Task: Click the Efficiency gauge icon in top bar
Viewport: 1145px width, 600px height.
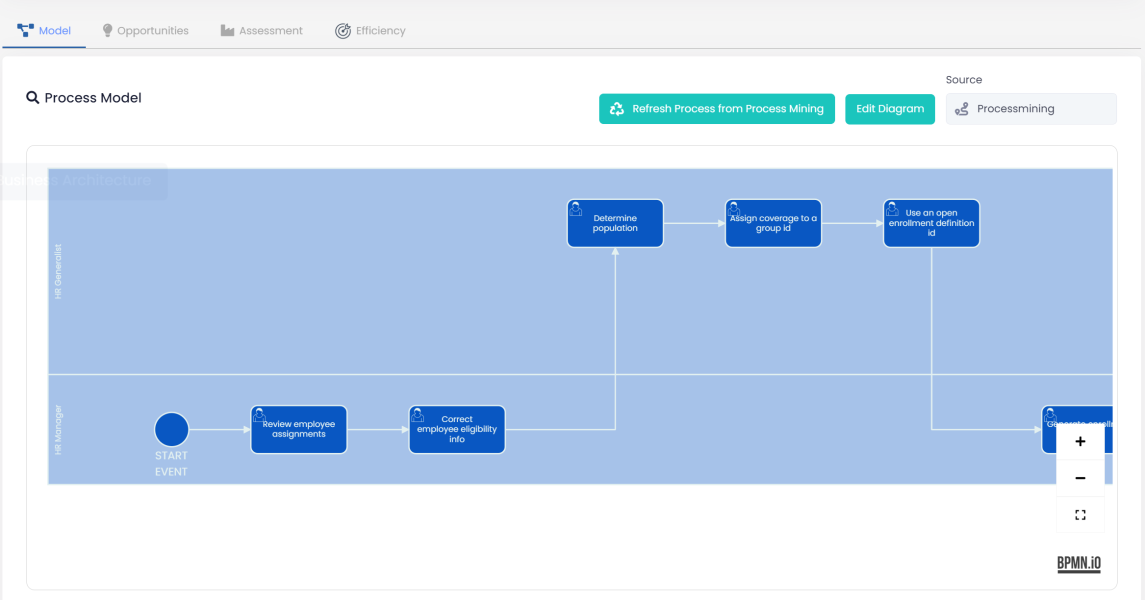Action: pyautogui.click(x=341, y=30)
